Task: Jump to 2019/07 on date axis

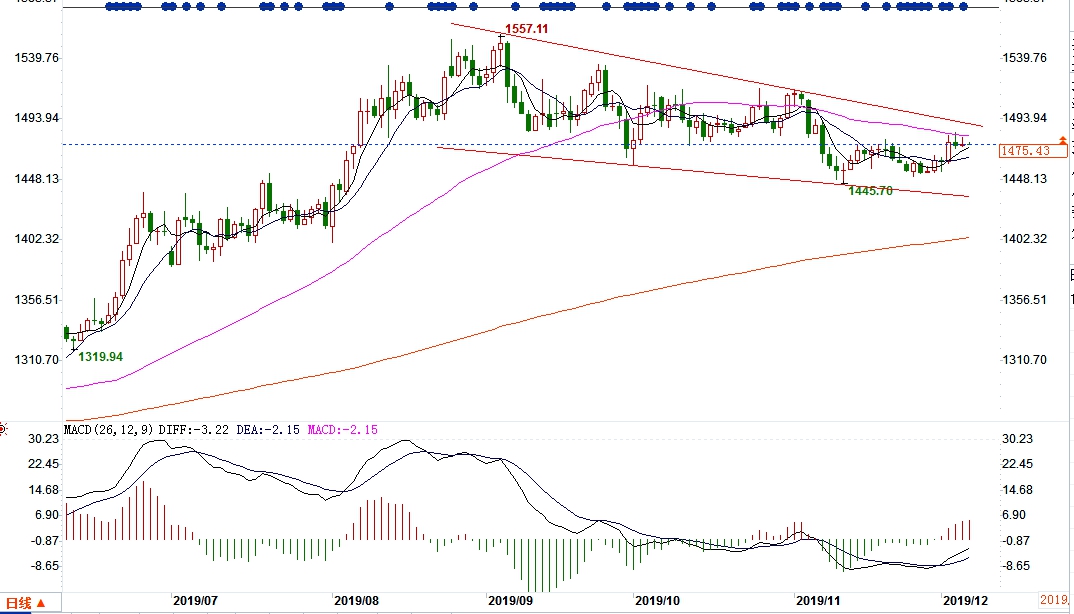Action: [x=195, y=601]
